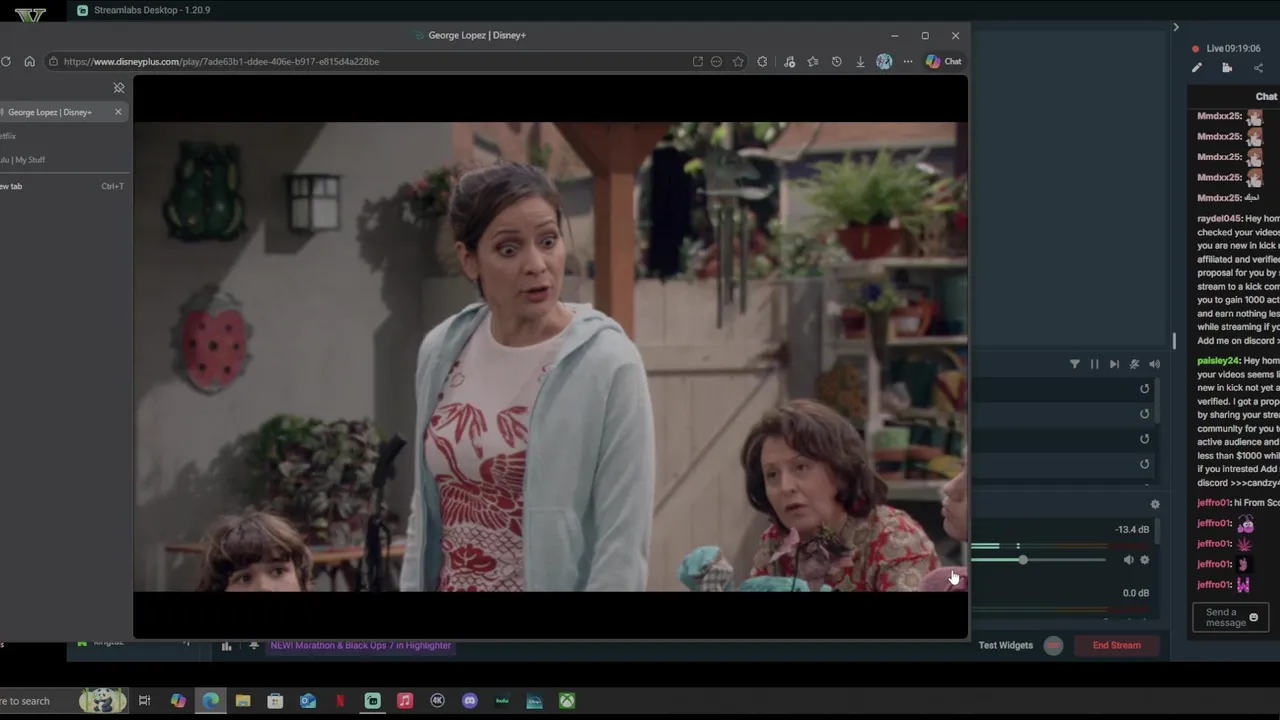Open the -13.4 dB source settings gear
This screenshot has width=1280, height=720.
1145,560
